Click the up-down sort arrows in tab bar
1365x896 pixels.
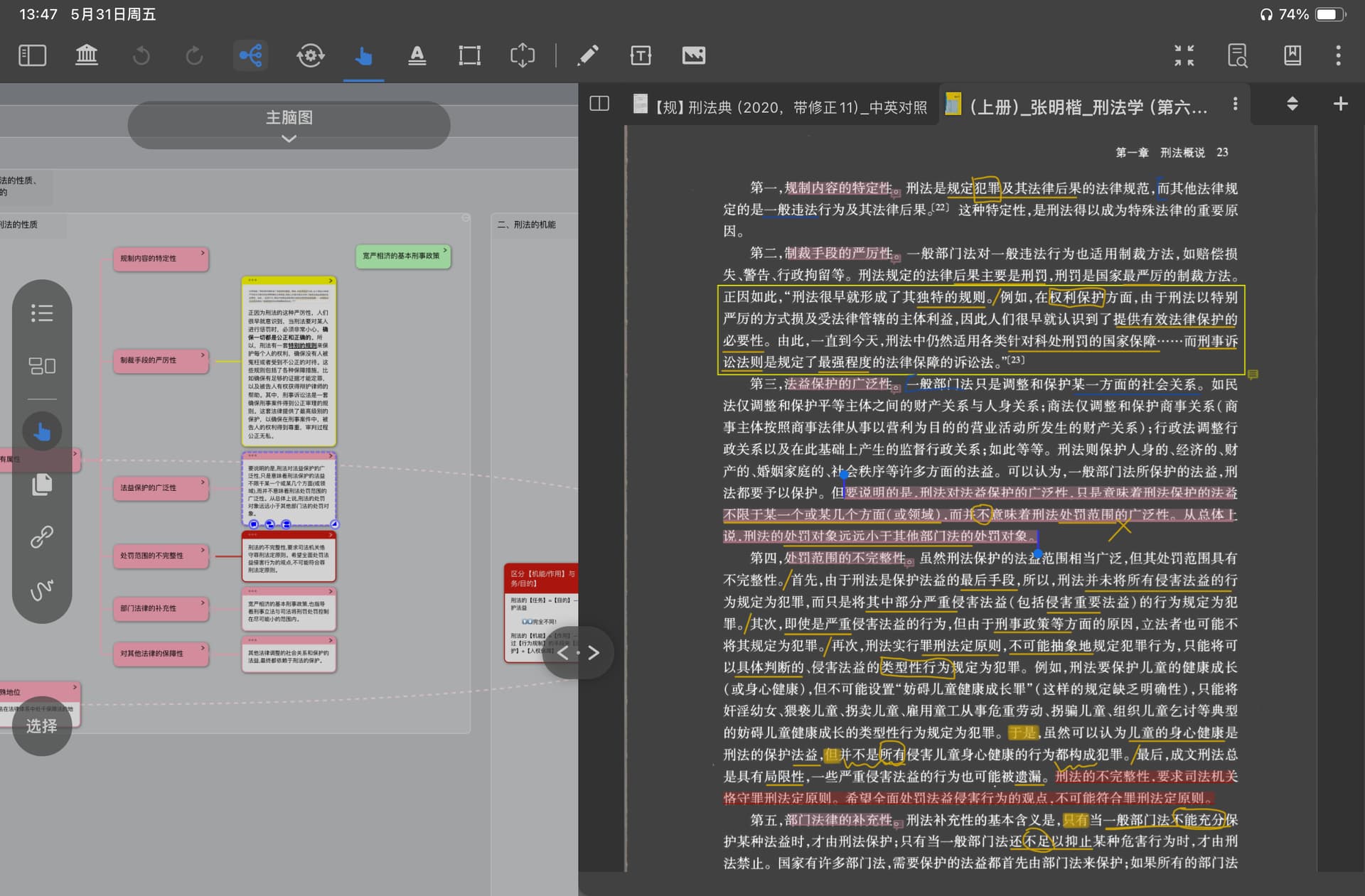1292,104
